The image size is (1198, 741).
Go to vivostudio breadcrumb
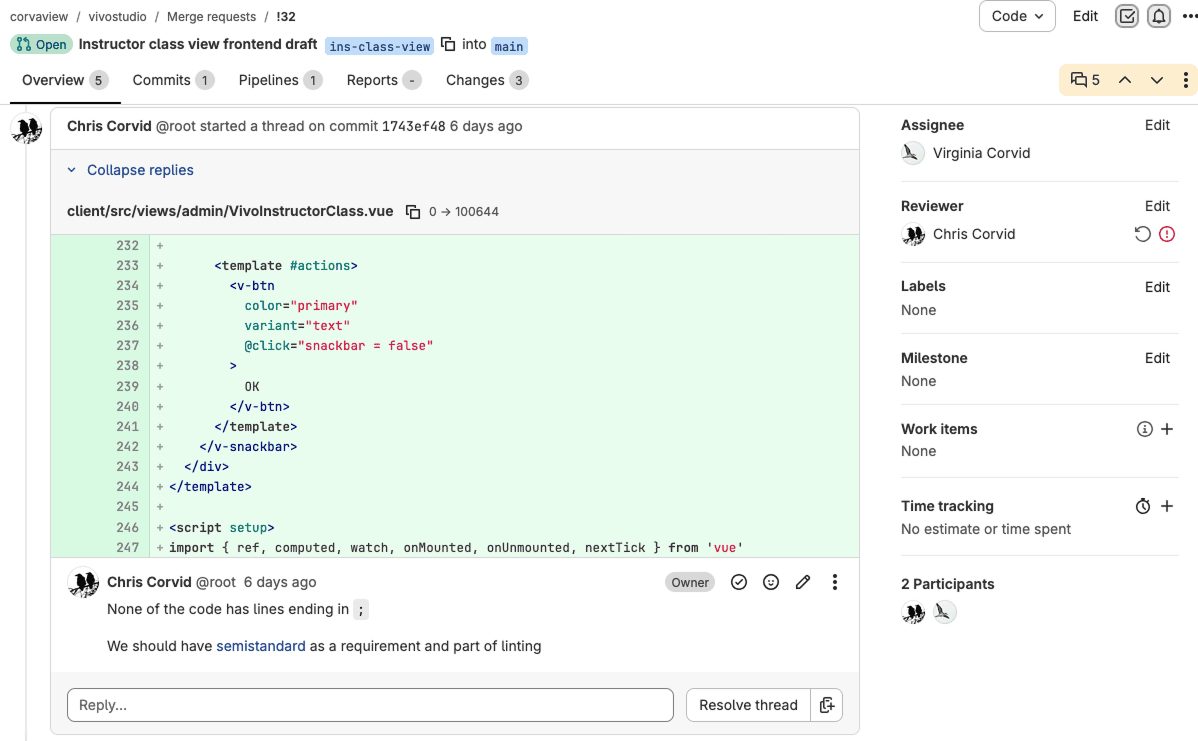point(118,17)
